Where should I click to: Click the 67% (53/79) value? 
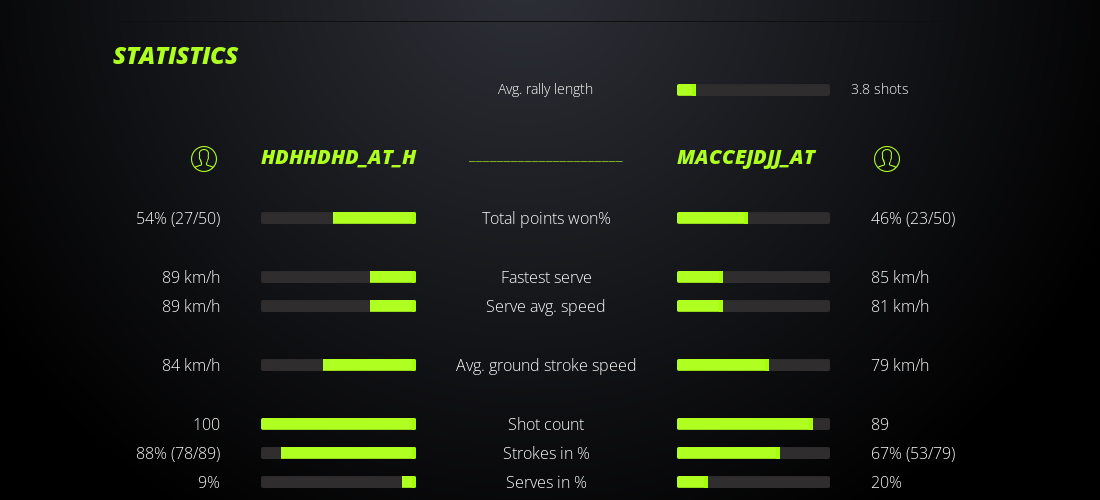pyautogui.click(x=913, y=453)
